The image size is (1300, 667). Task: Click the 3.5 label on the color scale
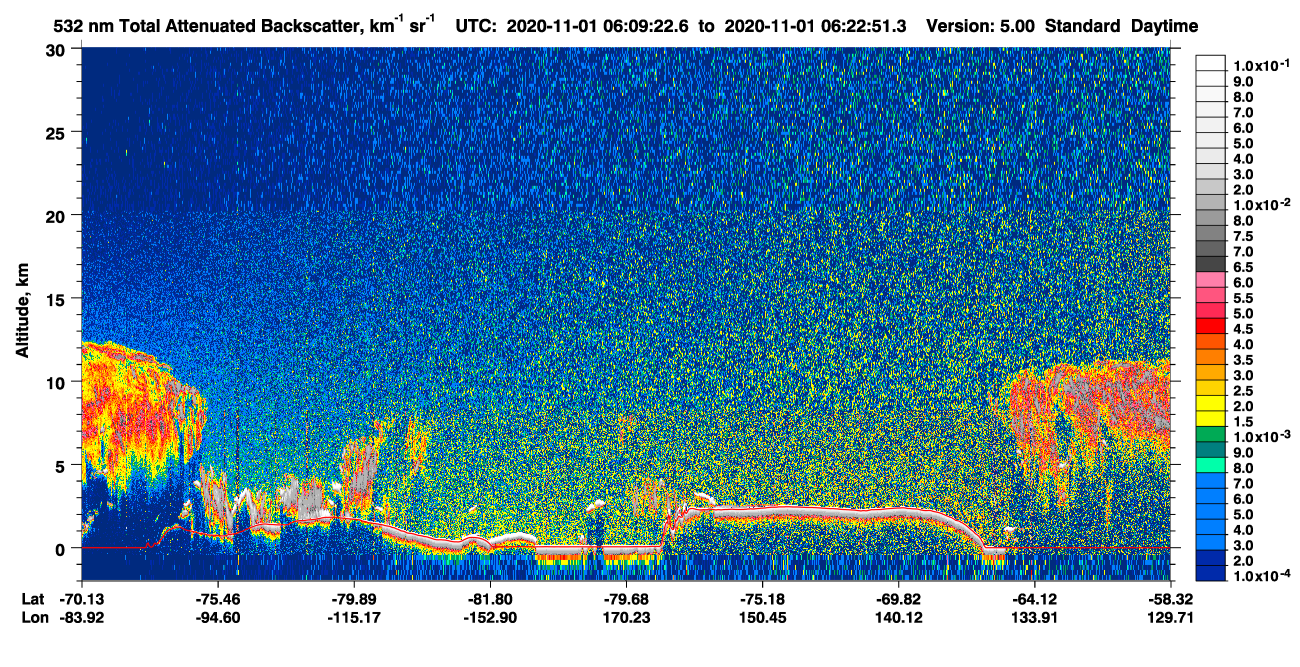[1242, 359]
